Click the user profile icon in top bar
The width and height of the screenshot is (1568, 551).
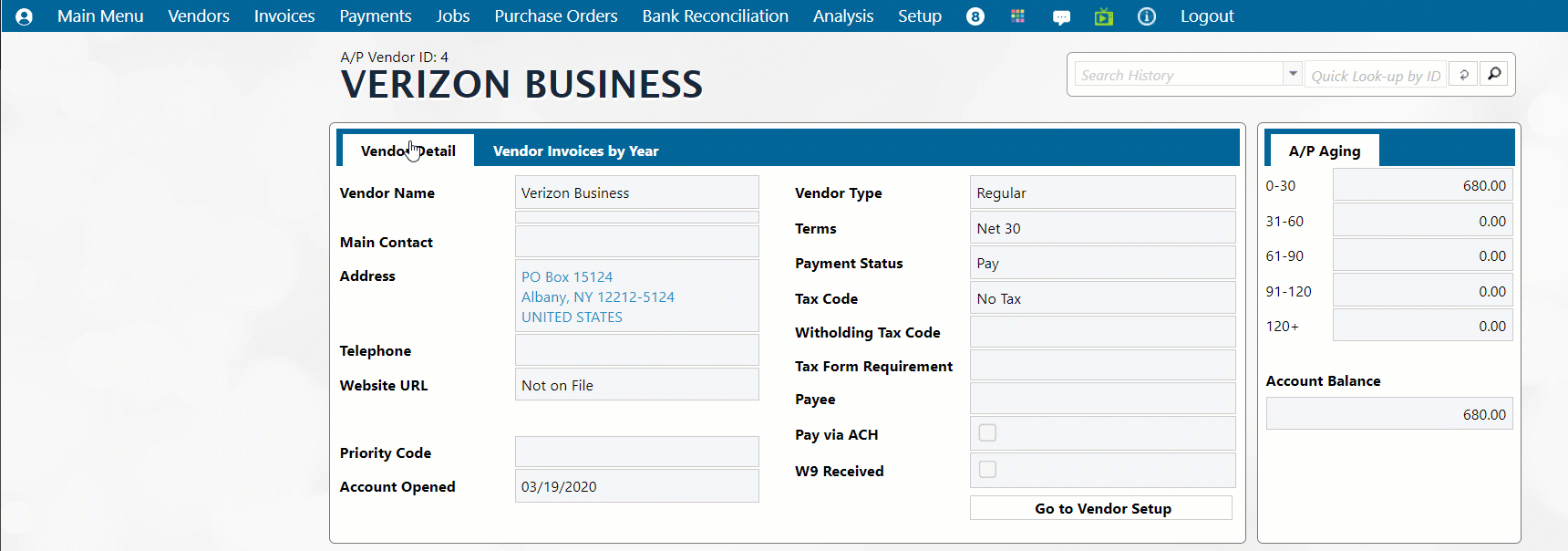point(25,16)
